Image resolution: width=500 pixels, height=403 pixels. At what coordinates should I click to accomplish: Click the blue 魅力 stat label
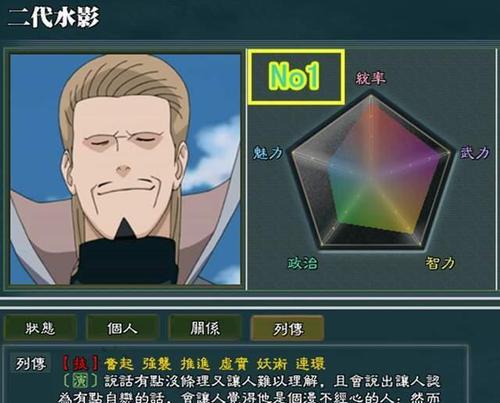pos(268,153)
